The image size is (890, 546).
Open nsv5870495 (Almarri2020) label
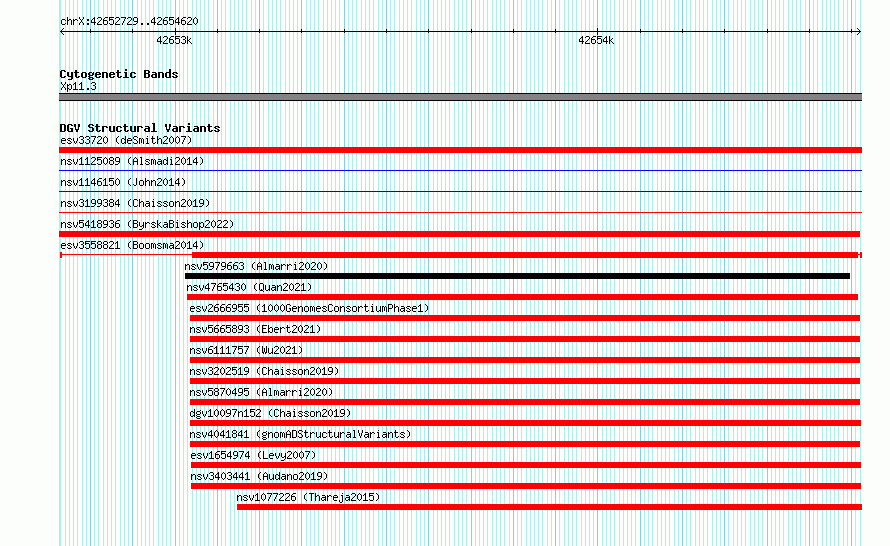coord(262,392)
